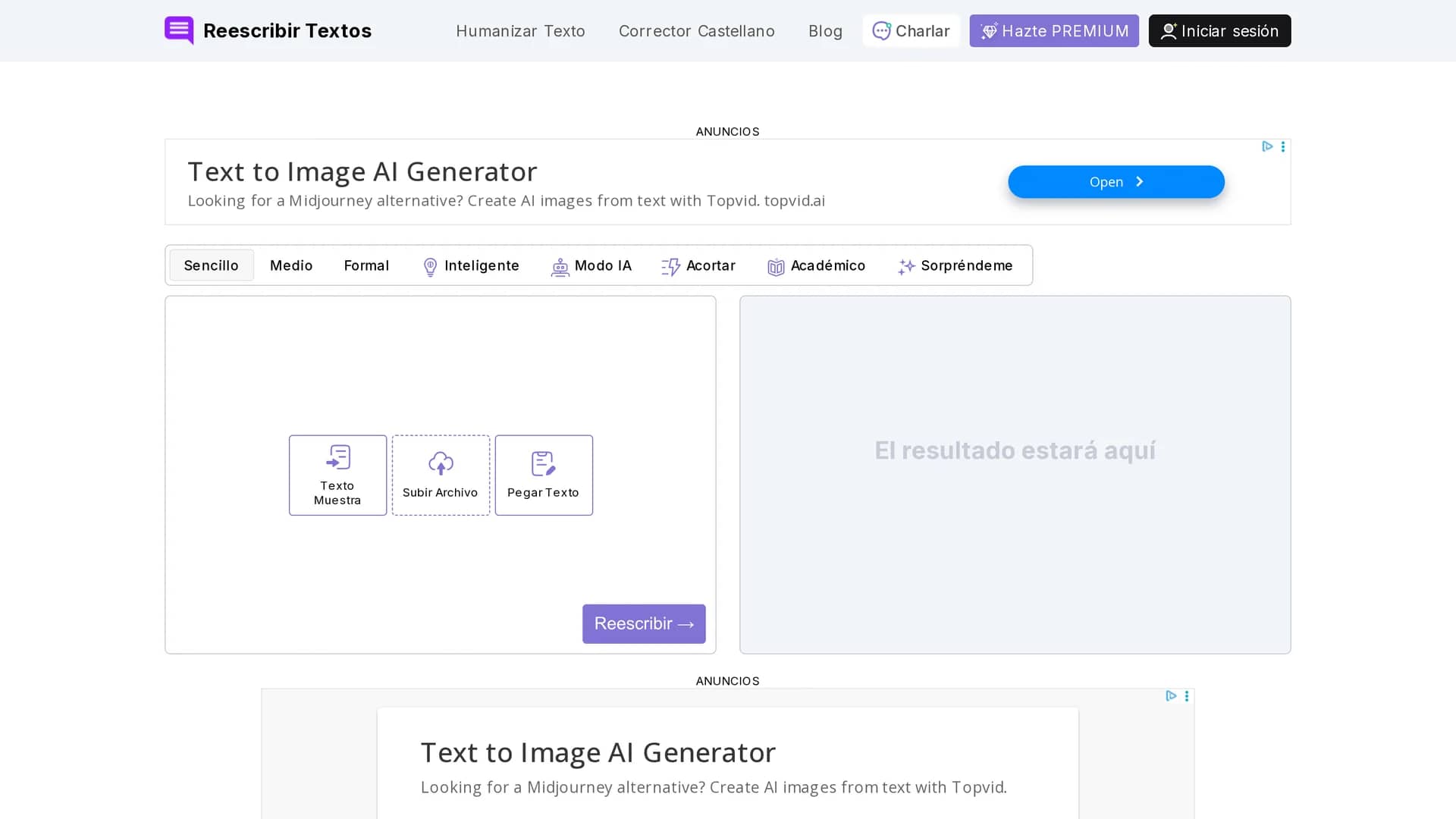The image size is (1456, 819).
Task: Select the Modo IA robot mode
Action: pyautogui.click(x=591, y=266)
